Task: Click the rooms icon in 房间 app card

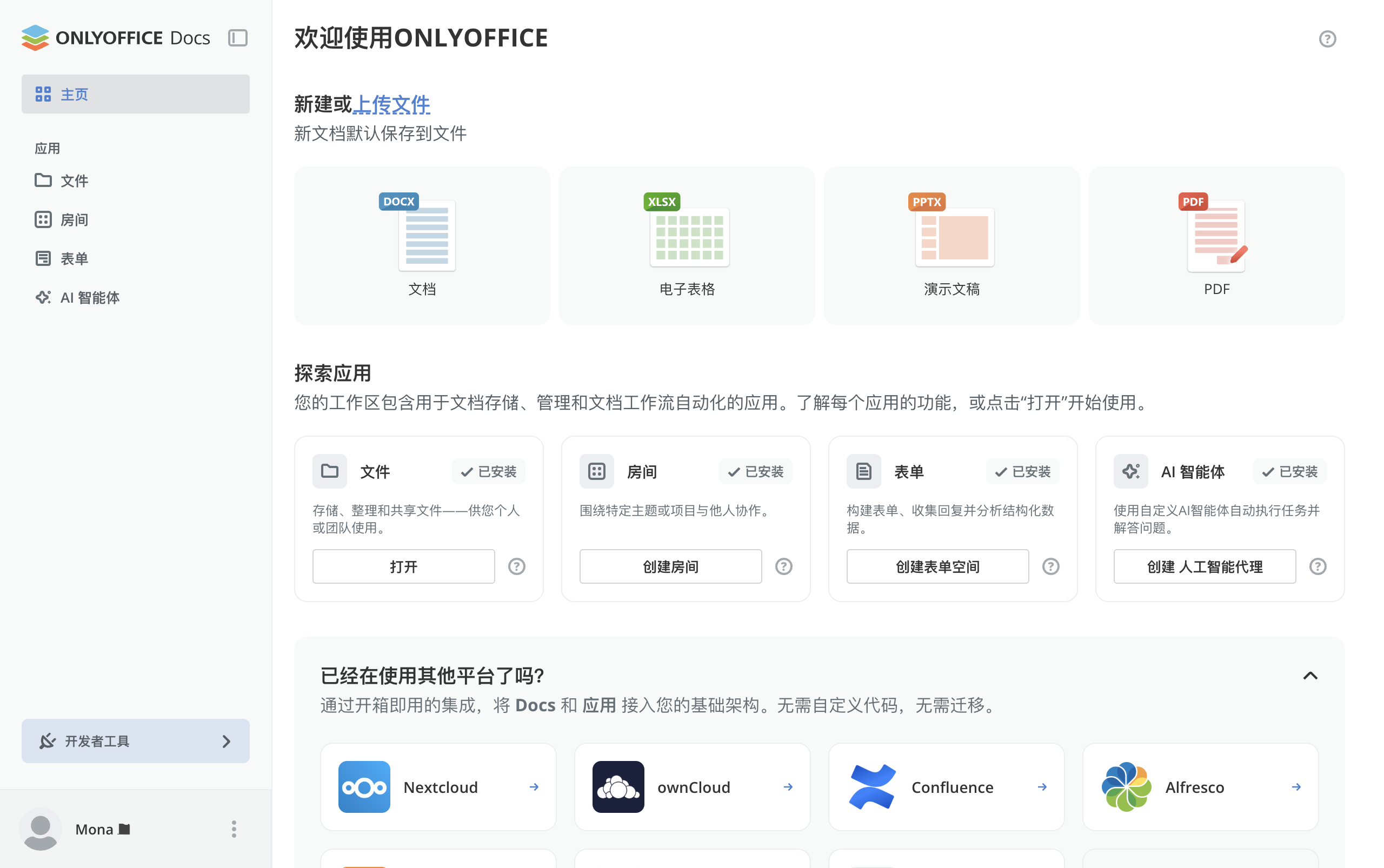Action: point(597,471)
